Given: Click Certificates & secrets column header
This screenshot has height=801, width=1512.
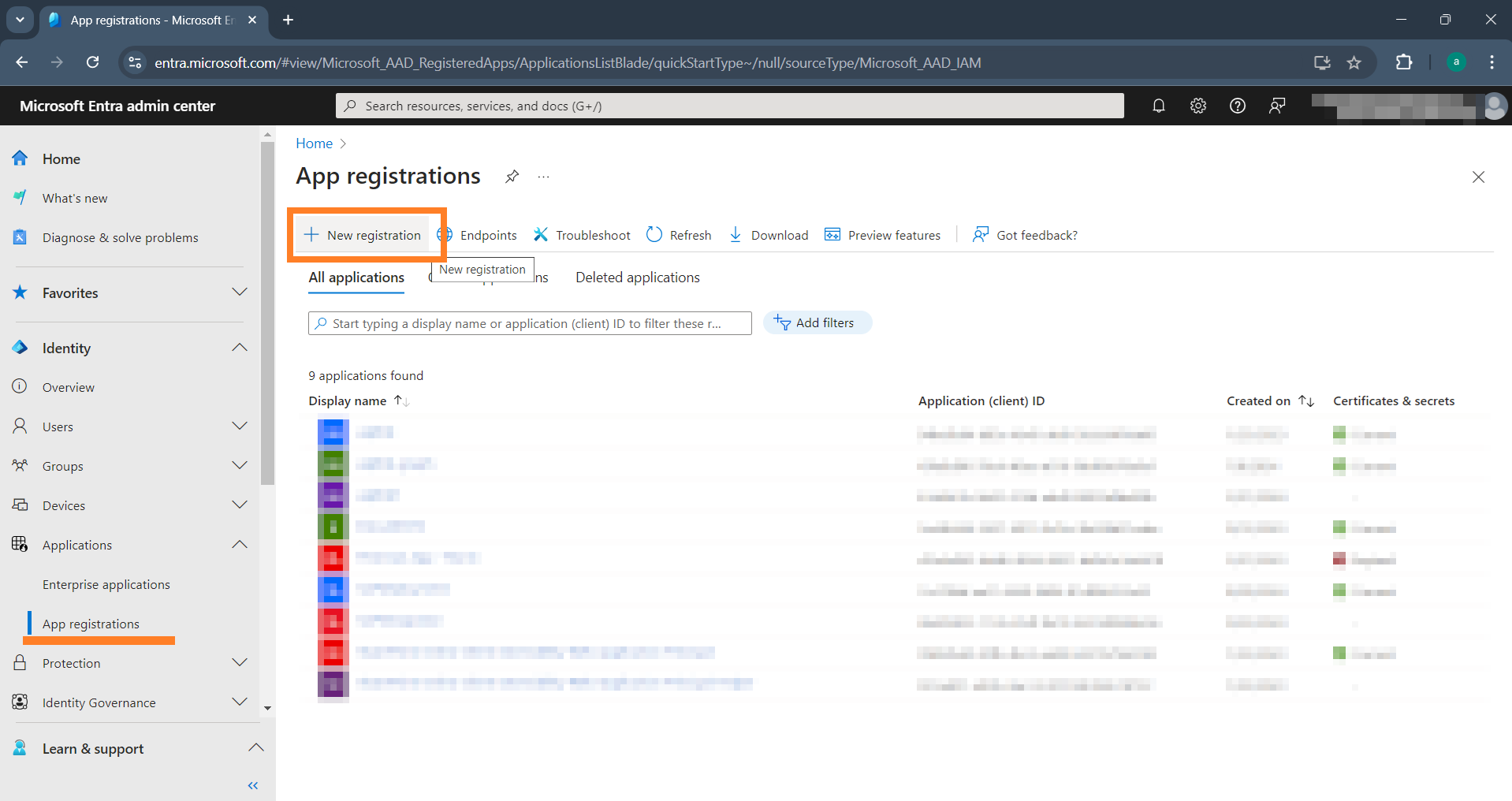Looking at the screenshot, I should [x=1394, y=400].
